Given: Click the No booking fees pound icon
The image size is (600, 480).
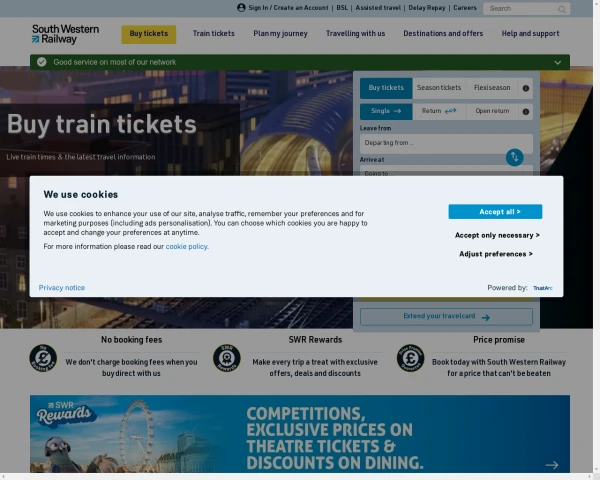Looking at the screenshot, I should [43, 358].
